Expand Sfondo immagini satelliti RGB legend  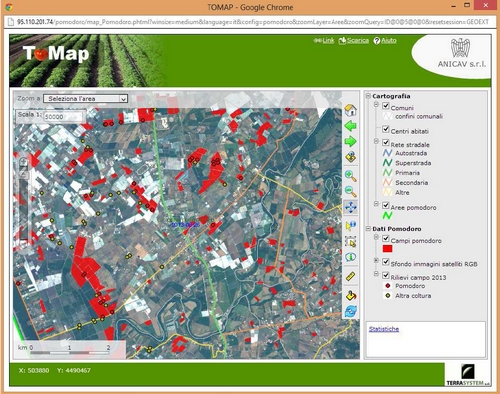376,260
